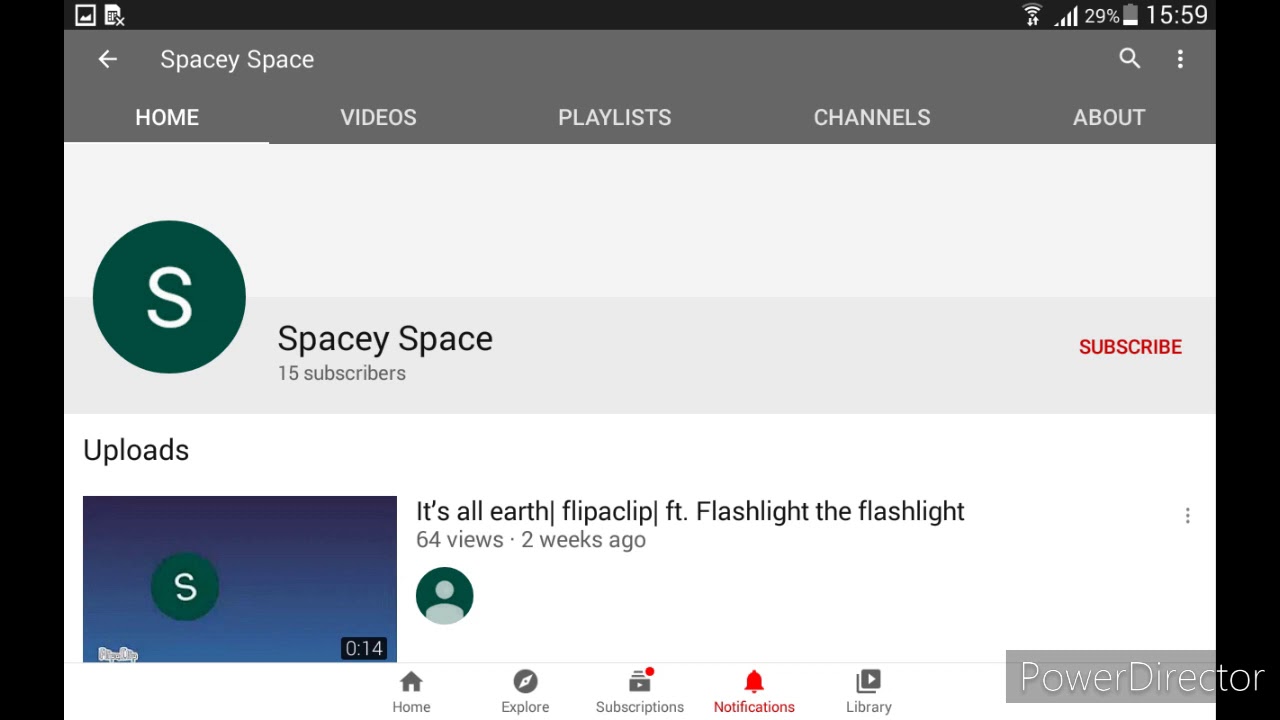Open the channel overflow menu

[x=1180, y=59]
